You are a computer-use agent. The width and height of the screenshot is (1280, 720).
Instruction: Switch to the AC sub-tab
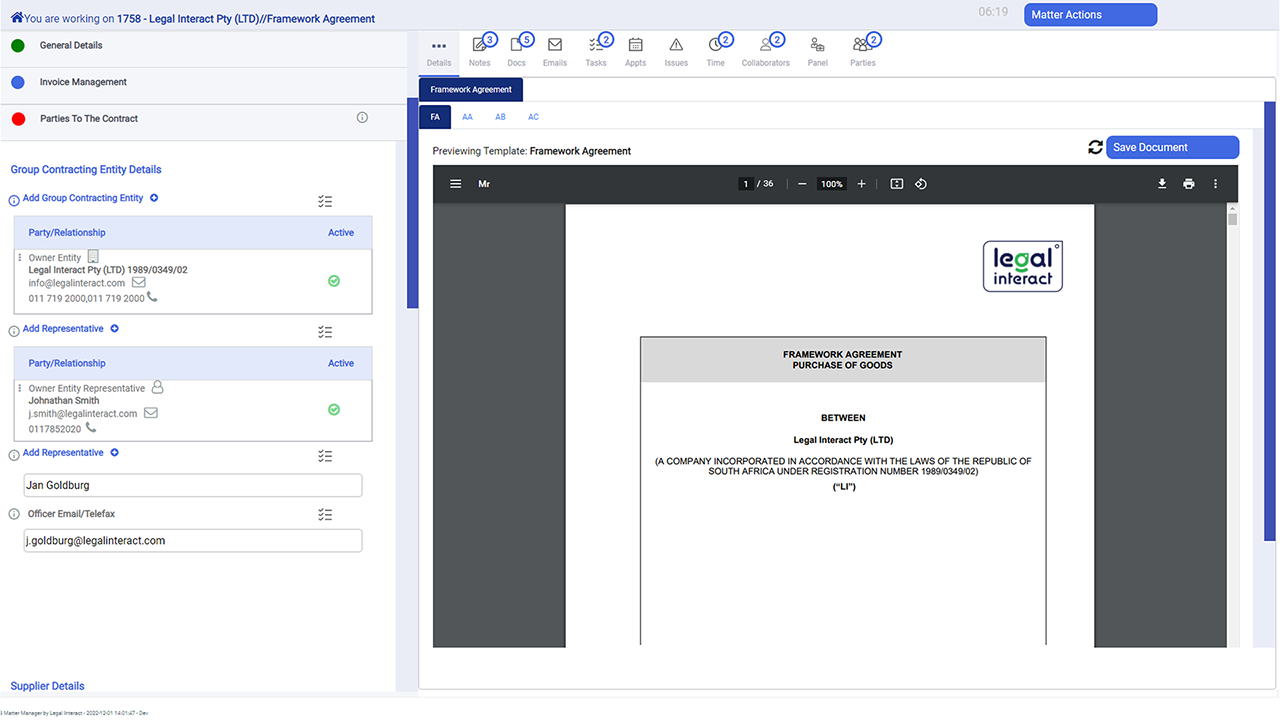point(533,117)
